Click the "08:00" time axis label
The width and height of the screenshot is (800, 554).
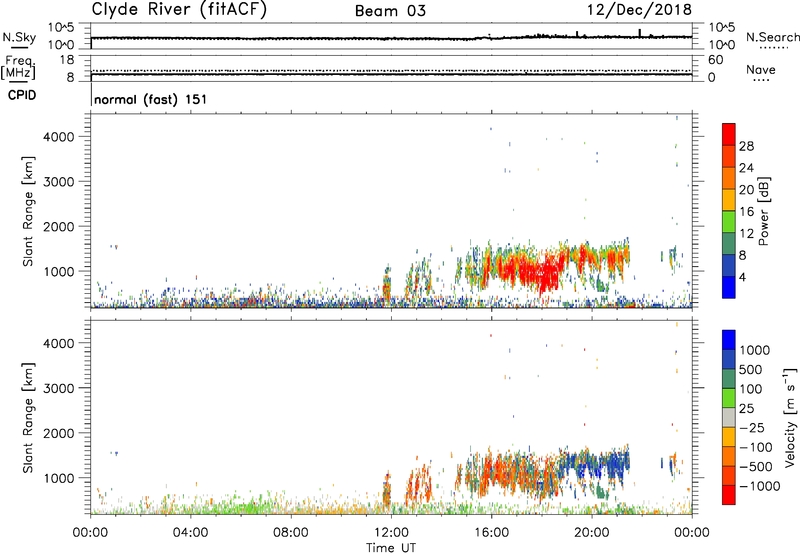291,533
